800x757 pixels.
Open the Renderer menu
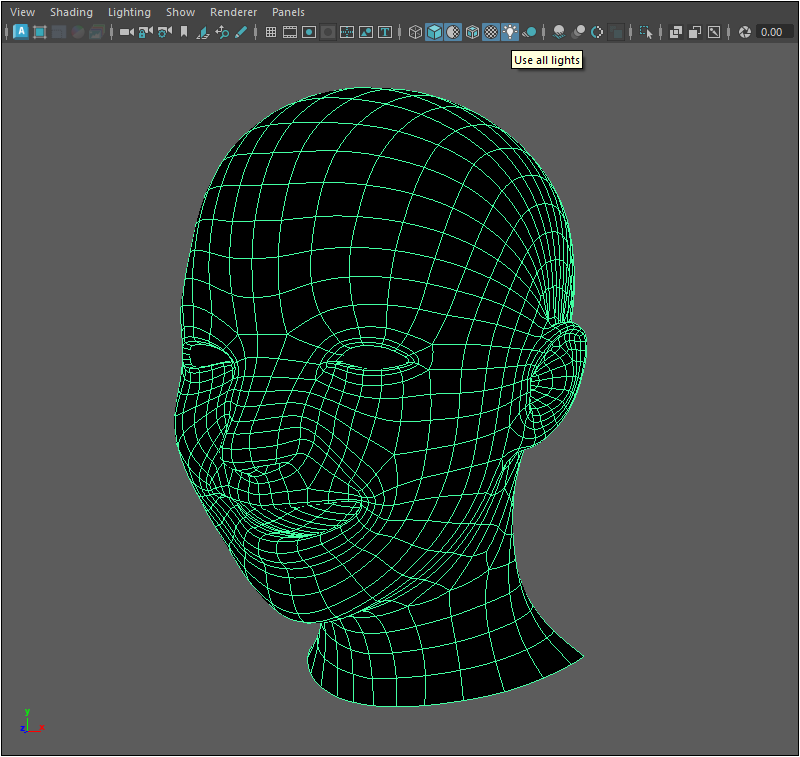pyautogui.click(x=233, y=12)
